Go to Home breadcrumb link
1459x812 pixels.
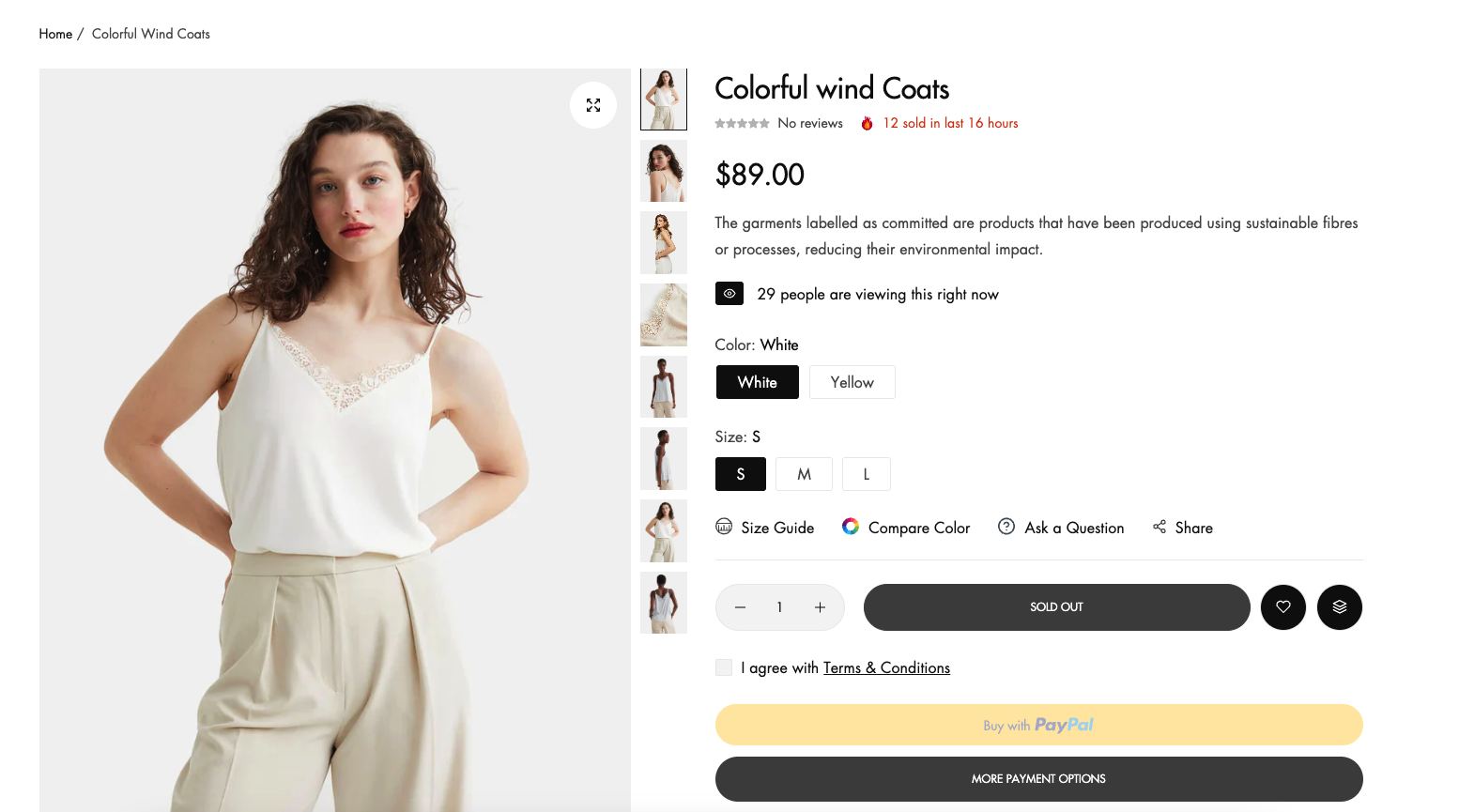coord(55,34)
